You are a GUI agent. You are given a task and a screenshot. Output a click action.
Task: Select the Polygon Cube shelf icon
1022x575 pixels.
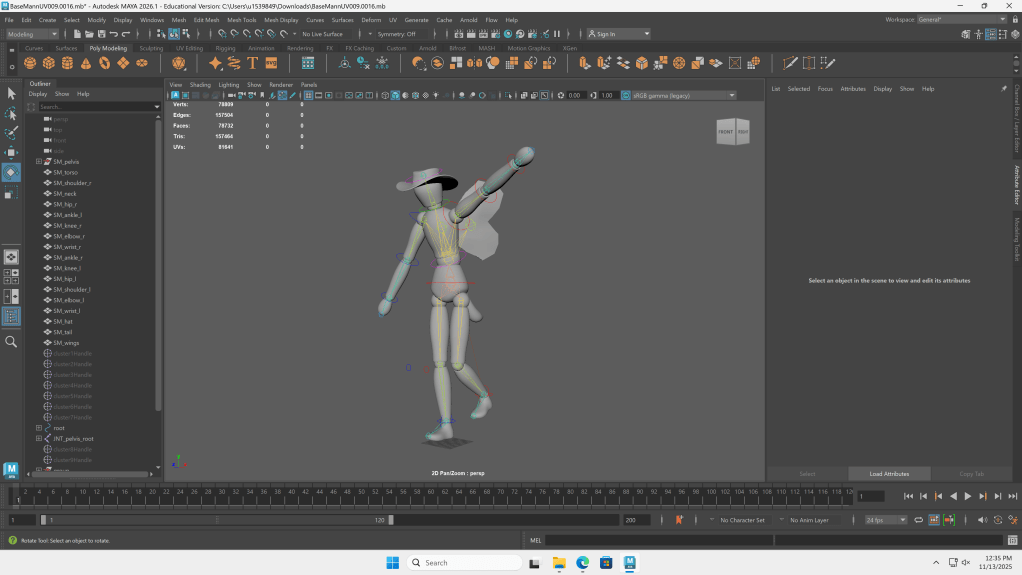(49, 63)
